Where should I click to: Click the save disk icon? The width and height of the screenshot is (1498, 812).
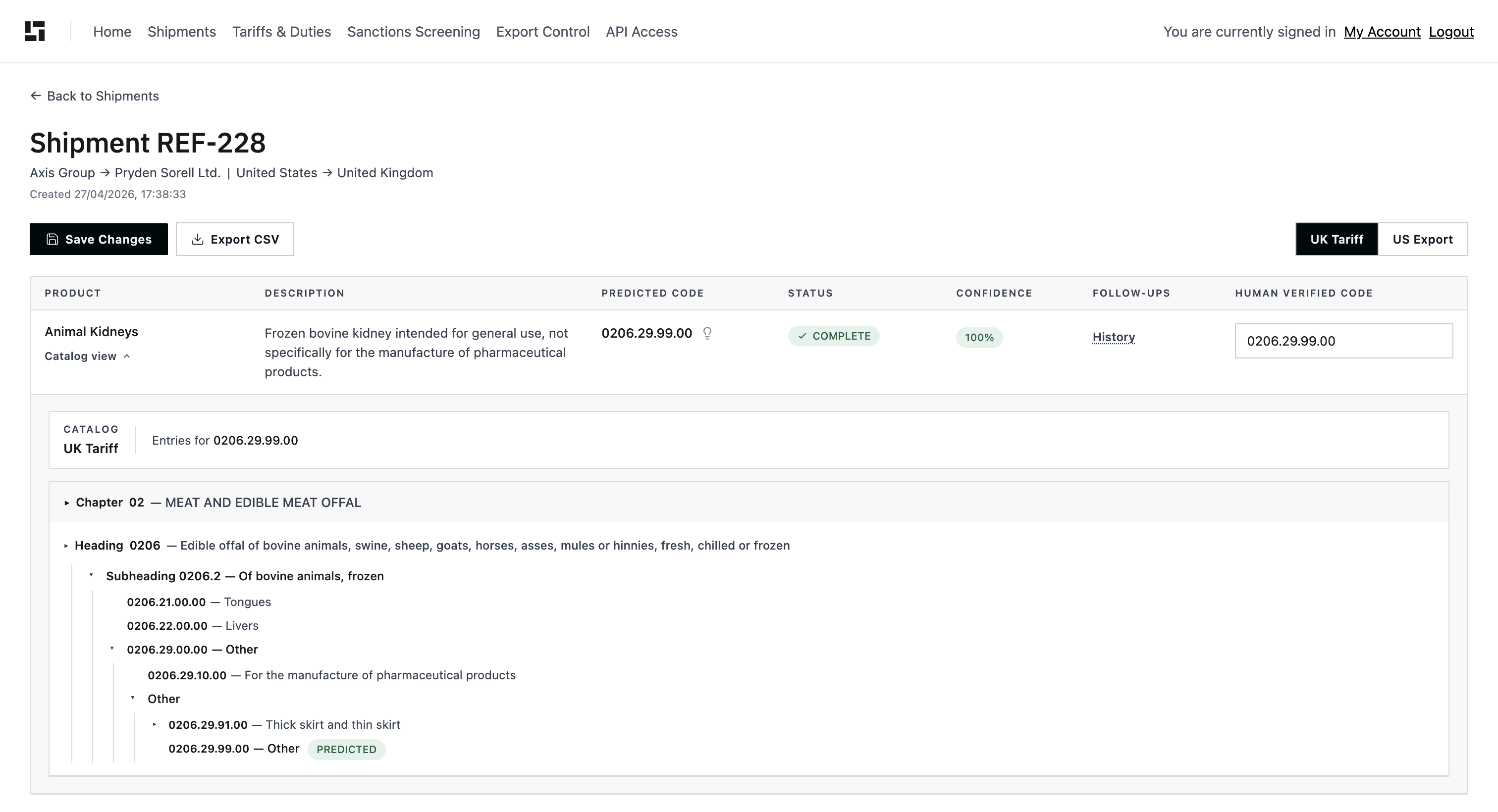point(53,240)
